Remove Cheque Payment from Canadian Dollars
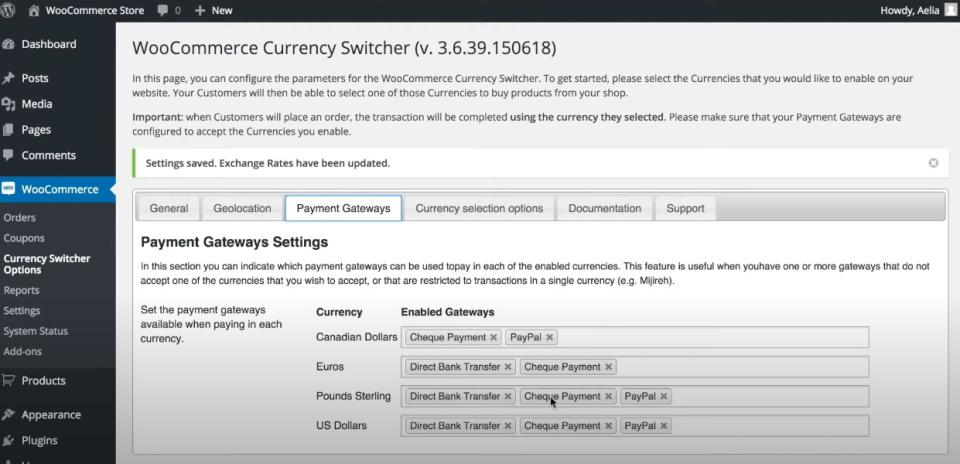 pyautogui.click(x=493, y=338)
